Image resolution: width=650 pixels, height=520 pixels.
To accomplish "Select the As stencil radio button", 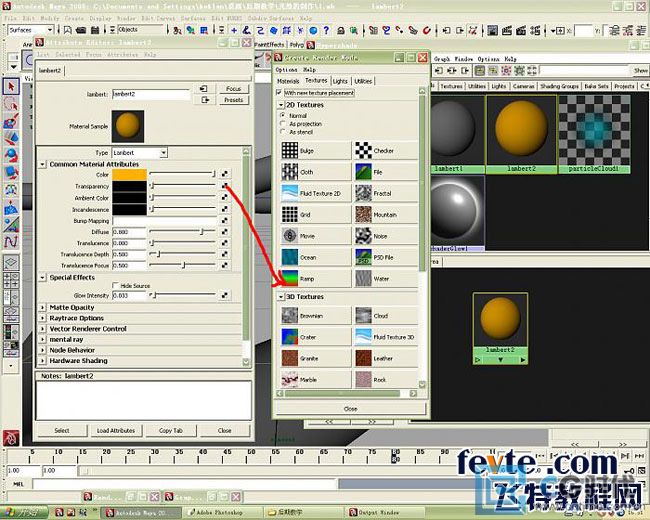I will coord(283,131).
